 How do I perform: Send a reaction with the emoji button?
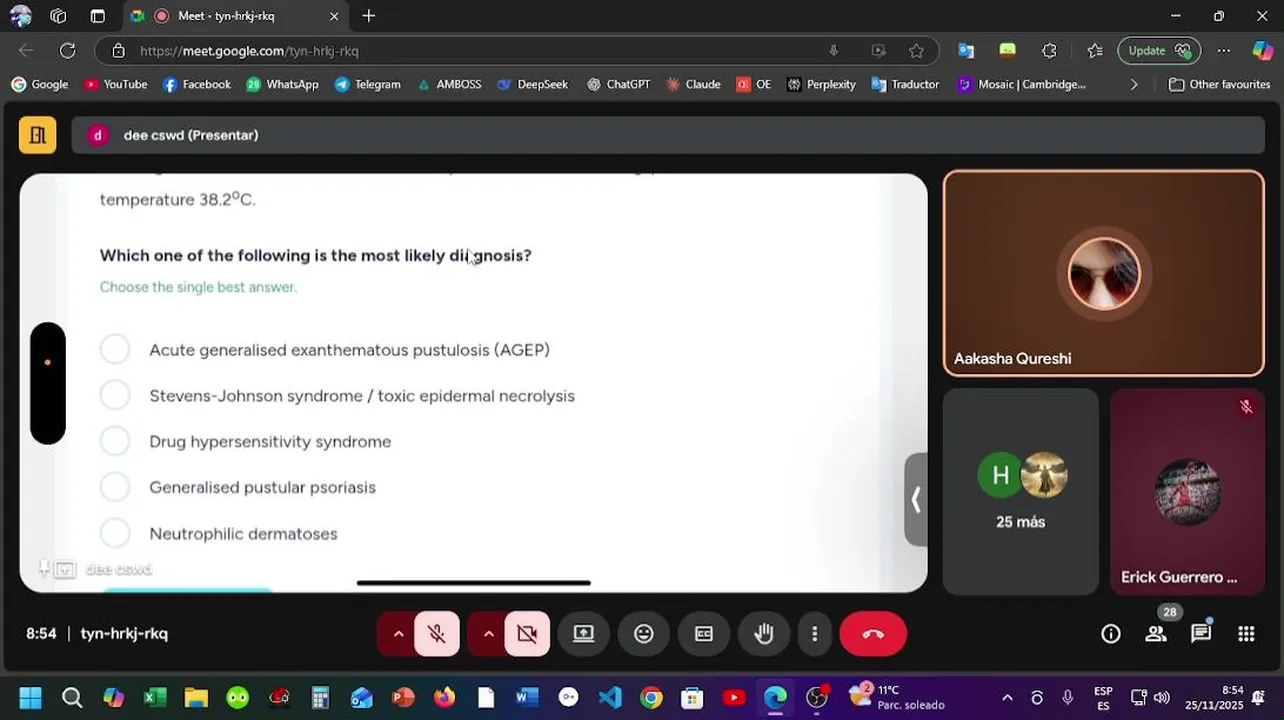(x=644, y=634)
